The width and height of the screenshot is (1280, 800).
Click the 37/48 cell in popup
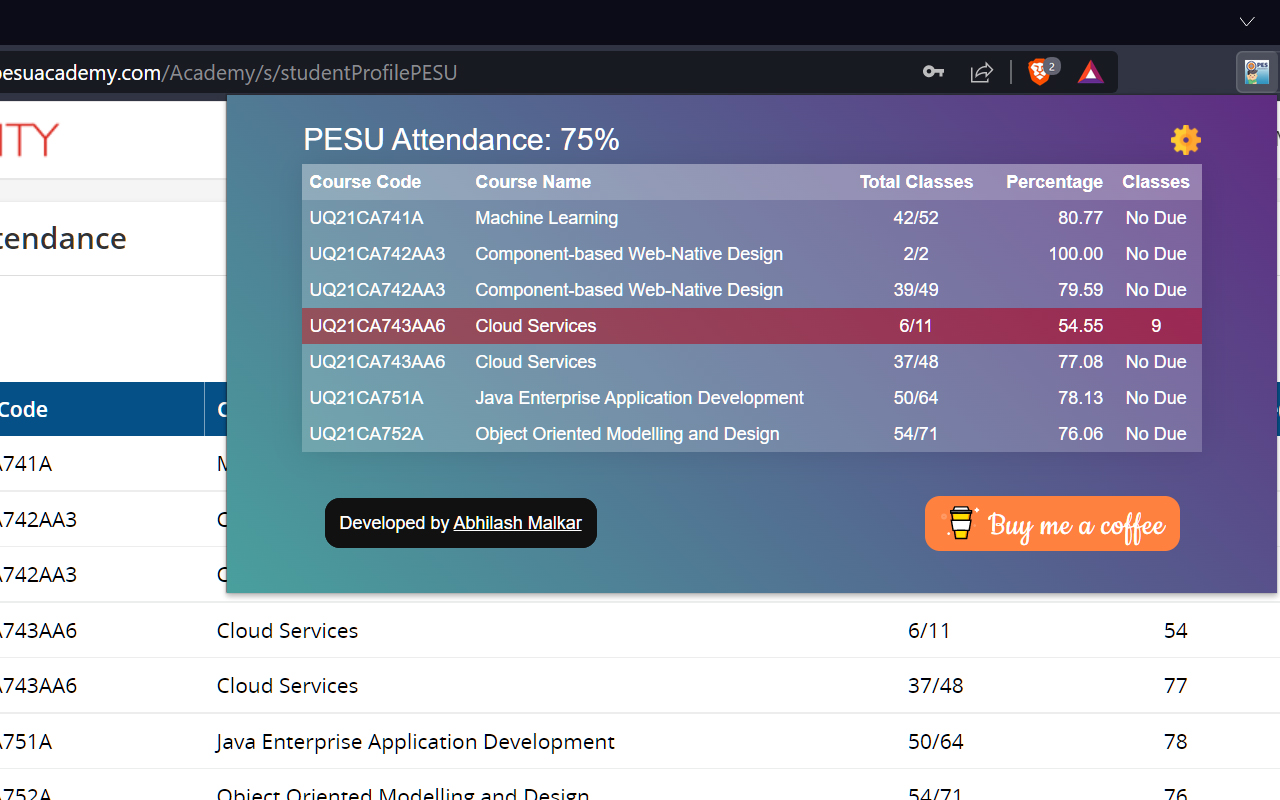point(916,362)
